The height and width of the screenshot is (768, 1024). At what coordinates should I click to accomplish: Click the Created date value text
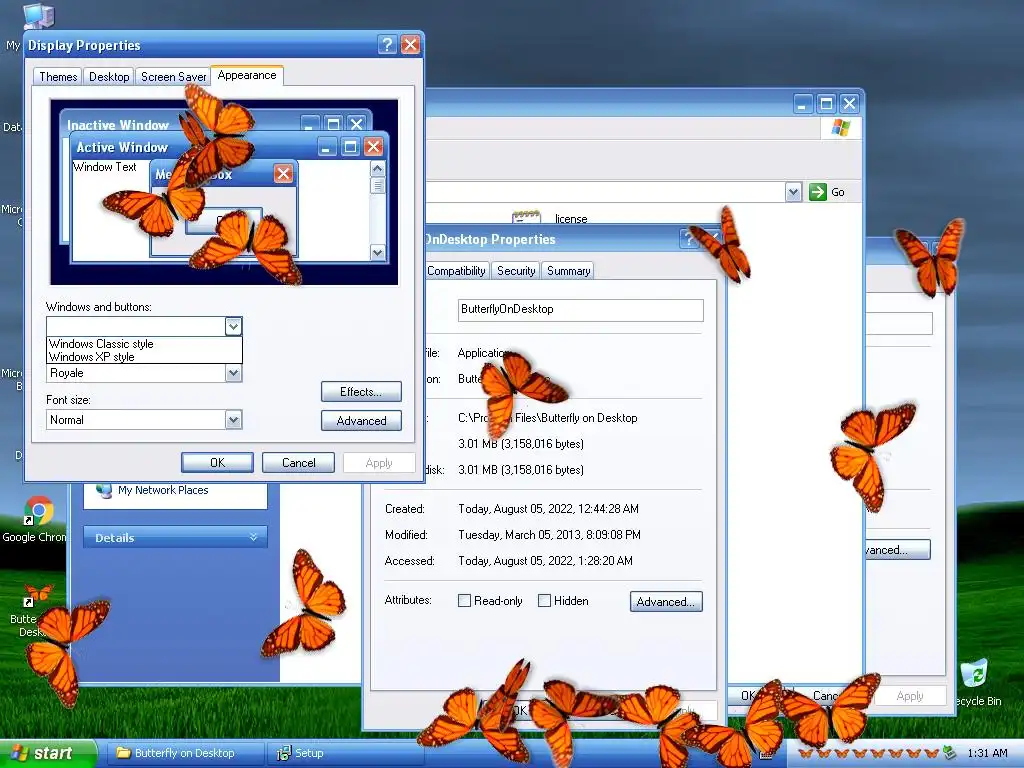pyautogui.click(x=549, y=509)
